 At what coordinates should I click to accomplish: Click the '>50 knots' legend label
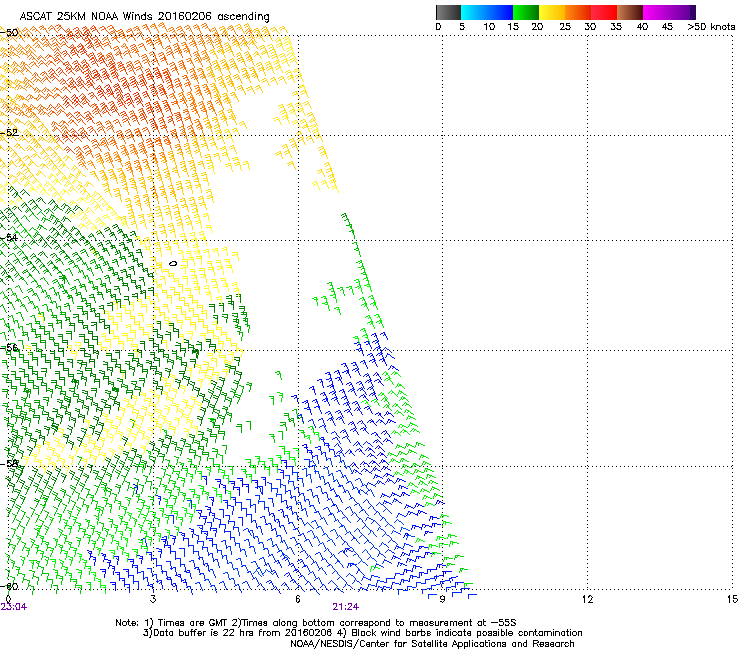pyautogui.click(x=711, y=27)
